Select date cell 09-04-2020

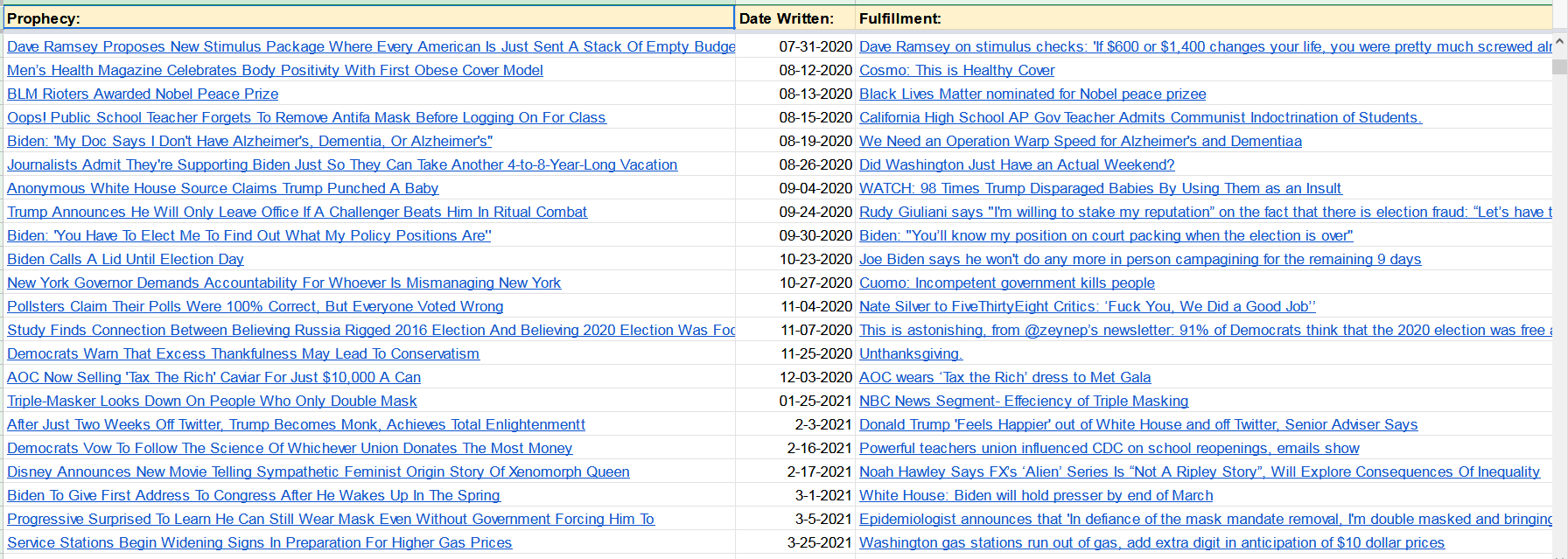pyautogui.click(x=794, y=189)
